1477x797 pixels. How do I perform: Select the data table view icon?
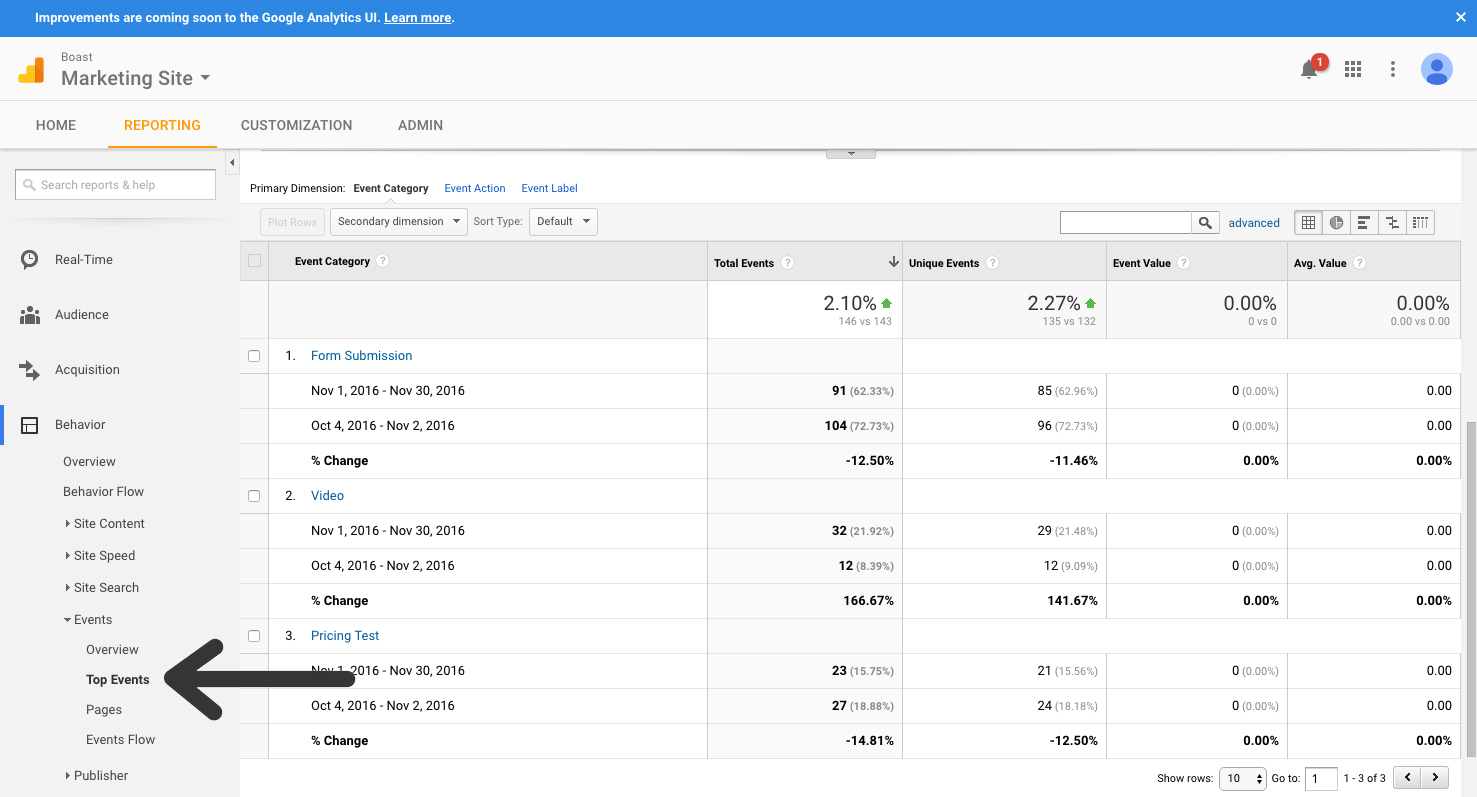(1308, 222)
